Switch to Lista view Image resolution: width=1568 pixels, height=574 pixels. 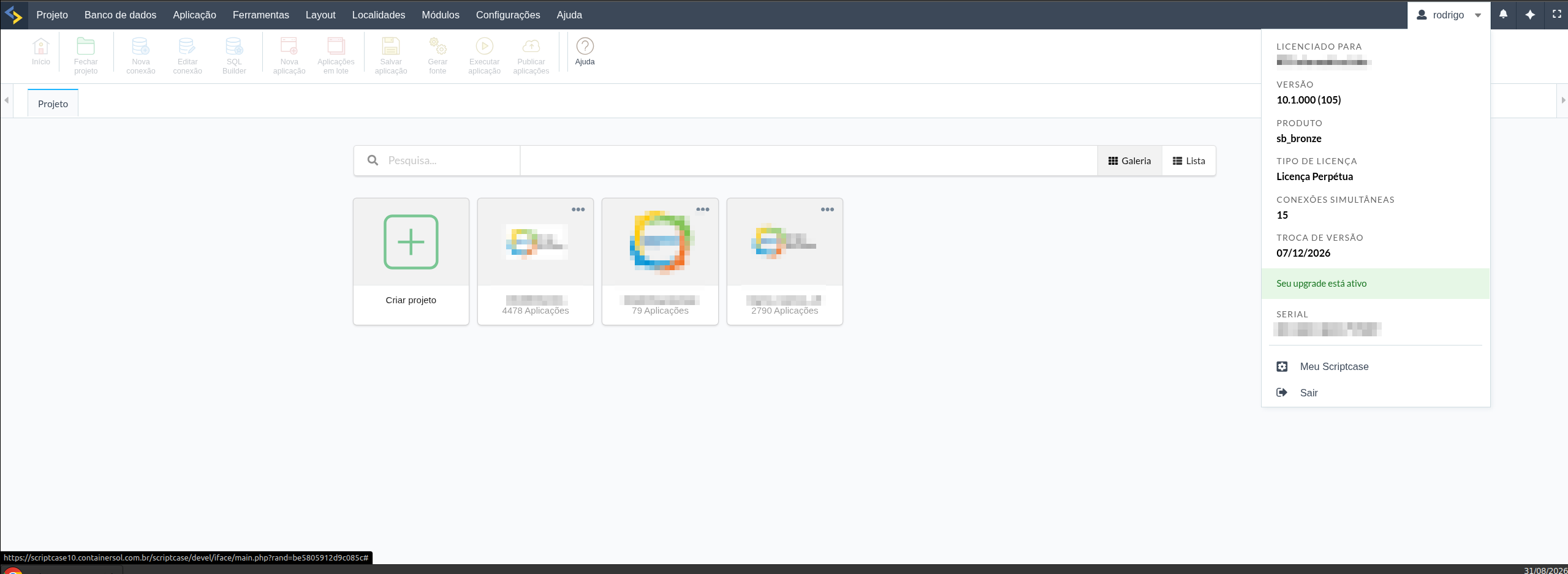(x=1189, y=160)
